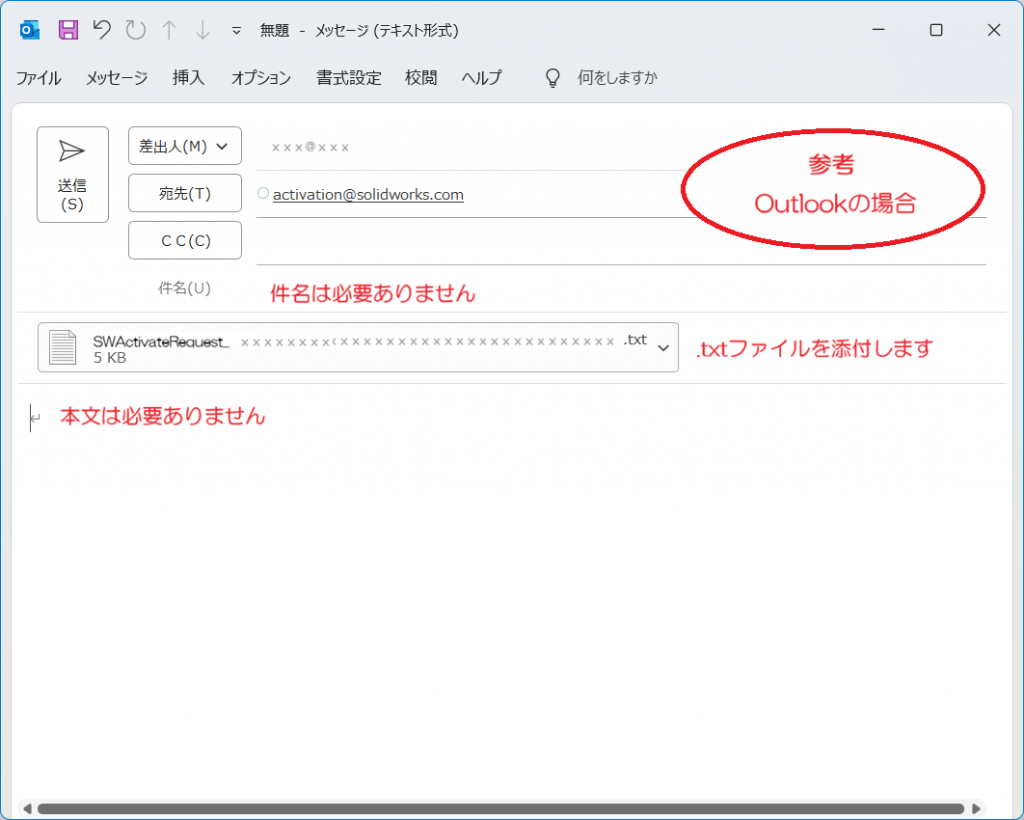Click the 送信(S) send button
The image size is (1024, 820).
coord(72,175)
